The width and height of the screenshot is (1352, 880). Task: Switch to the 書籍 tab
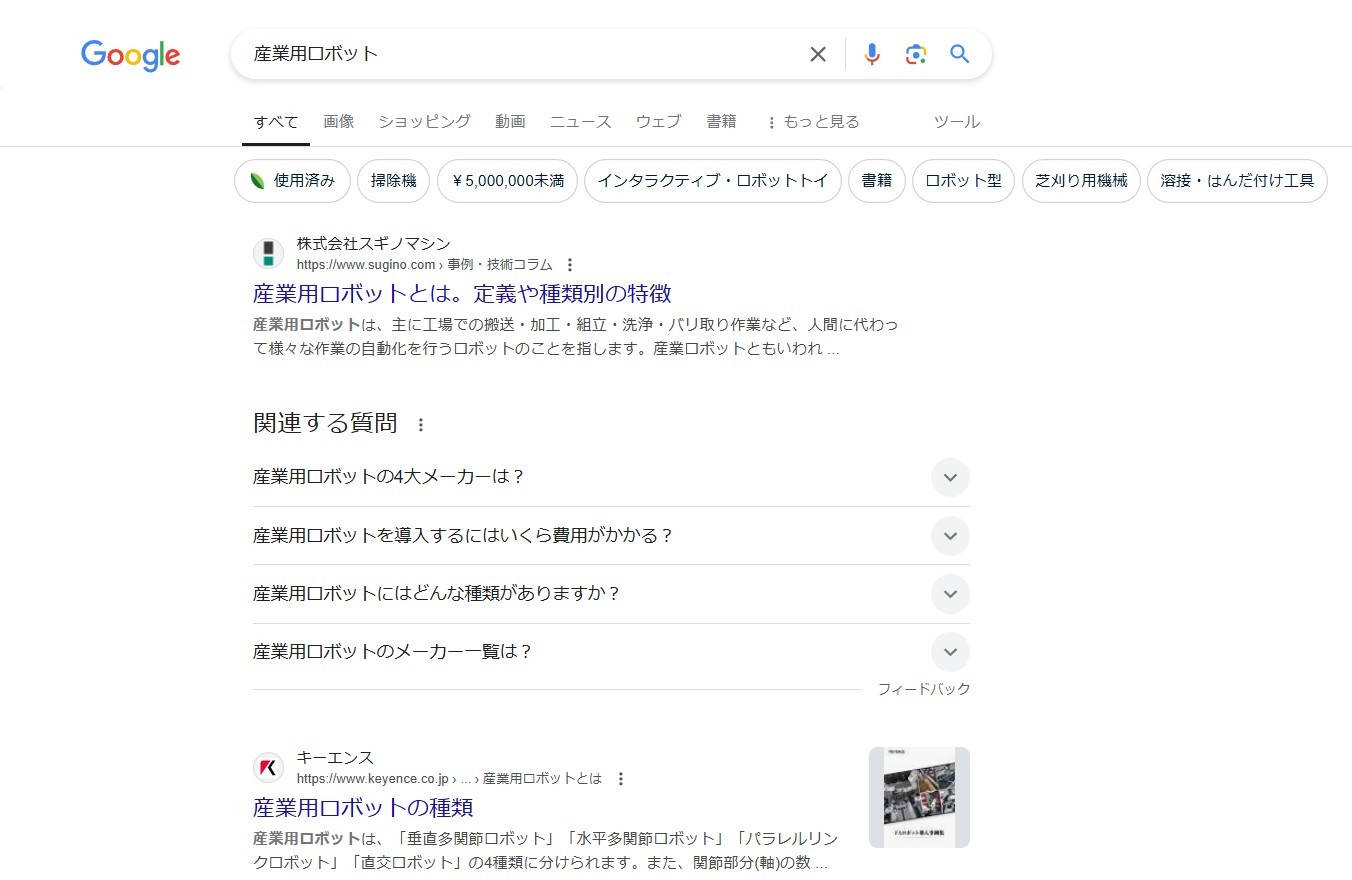721,121
